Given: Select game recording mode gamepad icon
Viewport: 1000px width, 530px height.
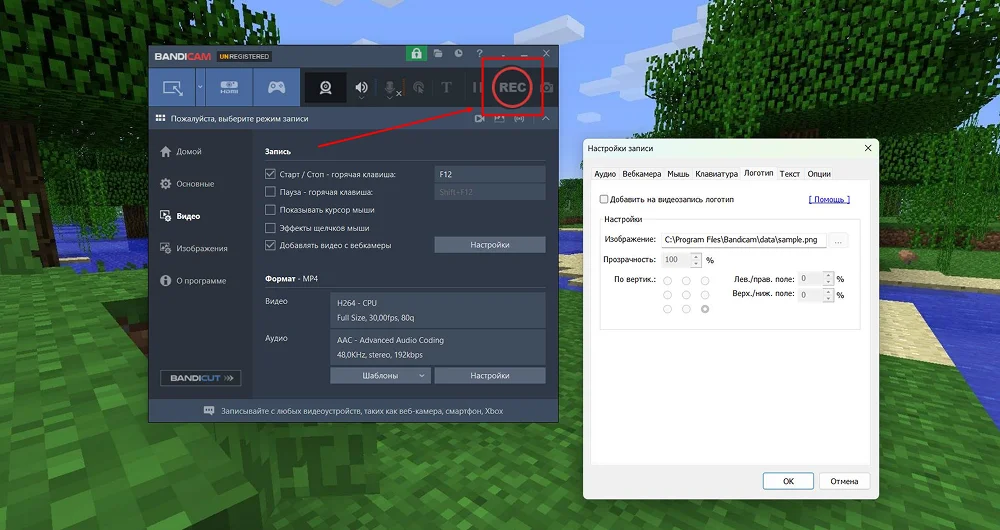Looking at the screenshot, I should 276,87.
